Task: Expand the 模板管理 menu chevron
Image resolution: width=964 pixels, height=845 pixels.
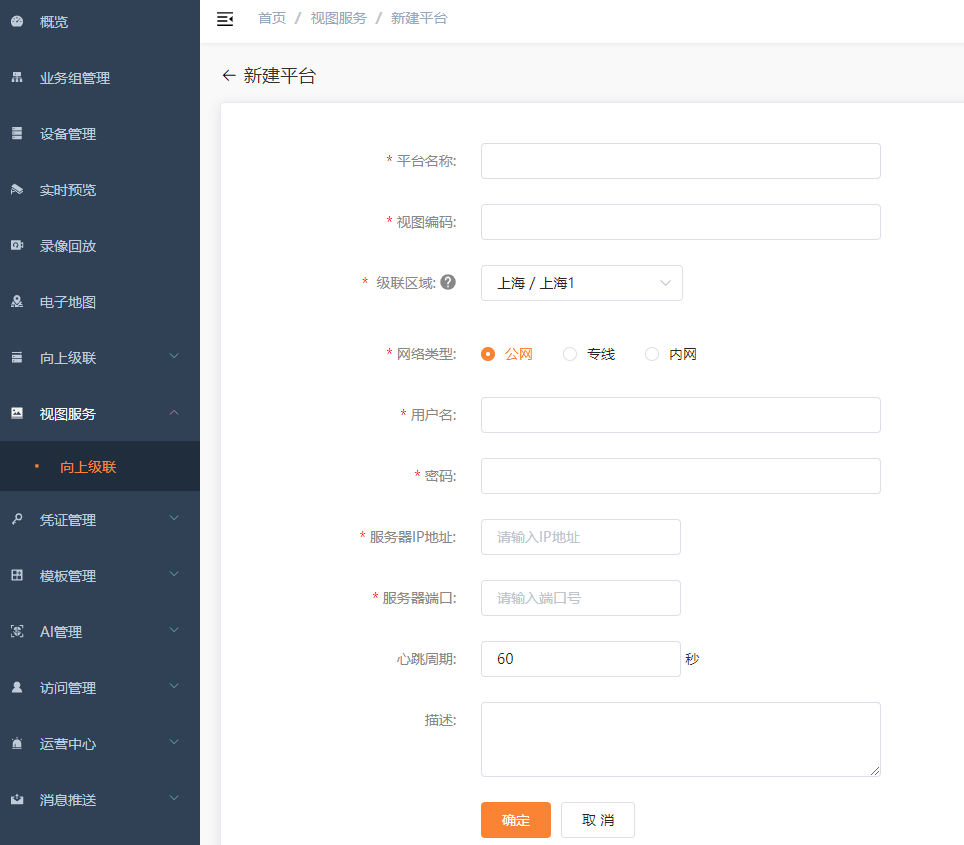Action: 174,574
